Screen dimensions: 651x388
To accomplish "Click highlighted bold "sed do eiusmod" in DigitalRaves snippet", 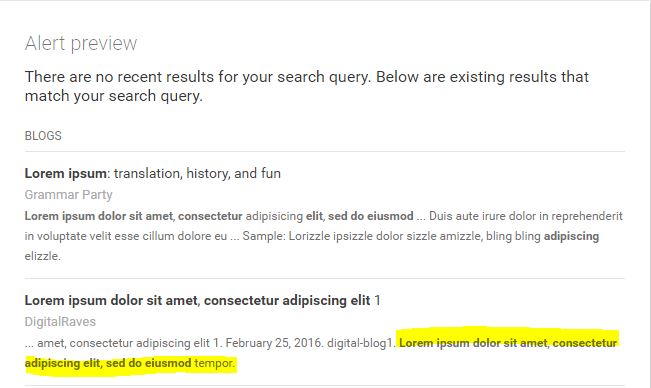I will coord(149,363).
